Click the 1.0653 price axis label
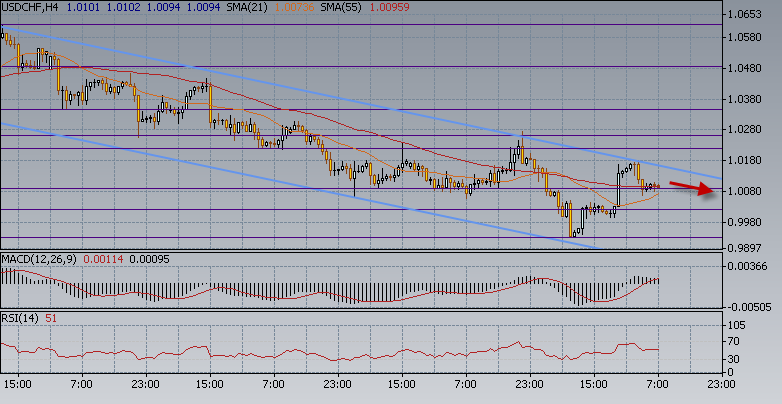This screenshot has height=404, width=782. 745,14
